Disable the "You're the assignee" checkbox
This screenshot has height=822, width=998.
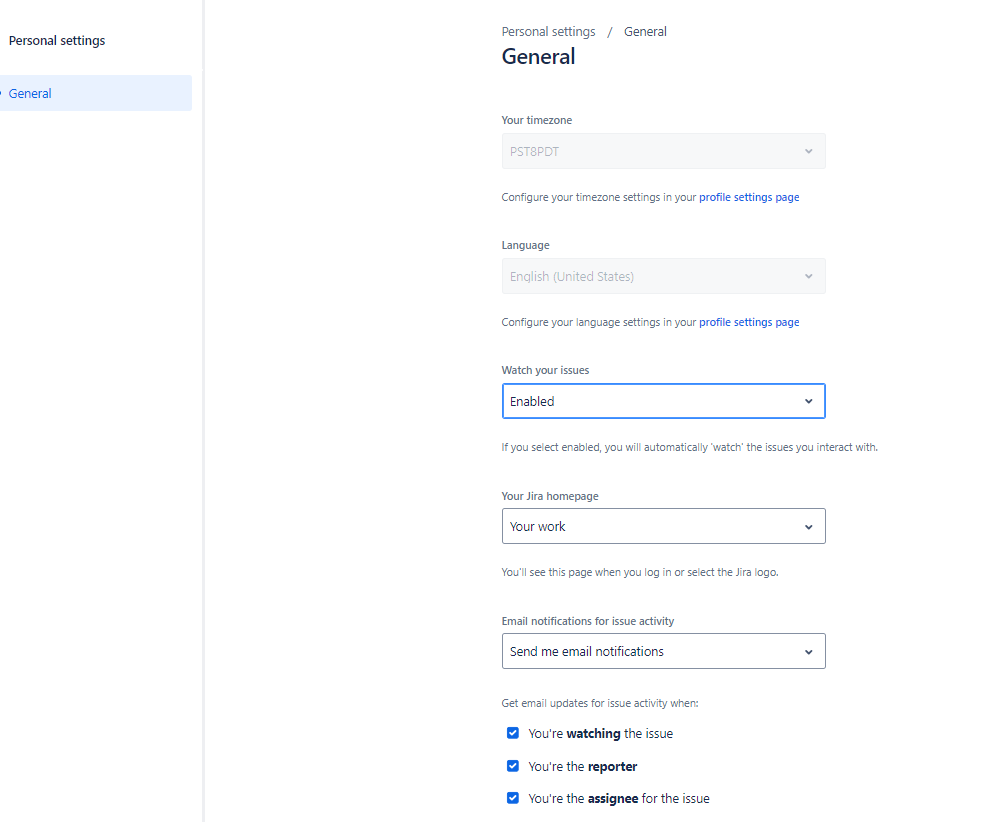tap(513, 798)
